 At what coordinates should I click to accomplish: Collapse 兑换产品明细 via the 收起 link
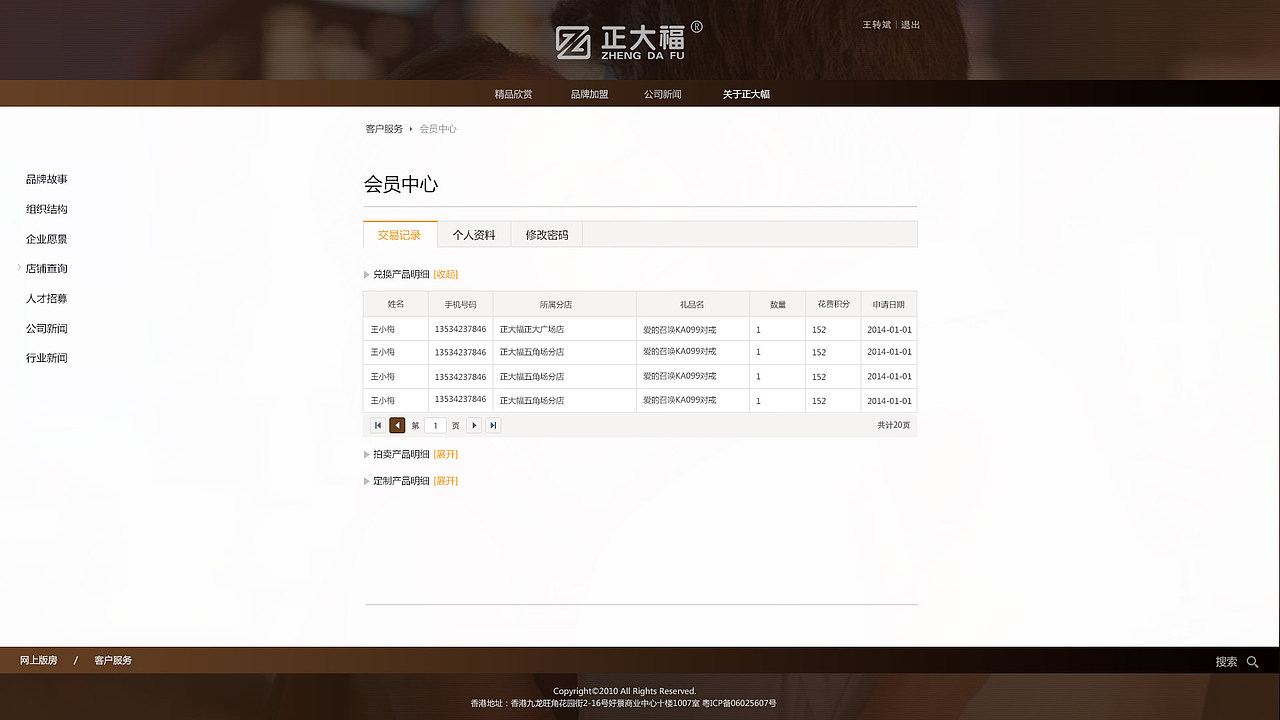(x=445, y=274)
